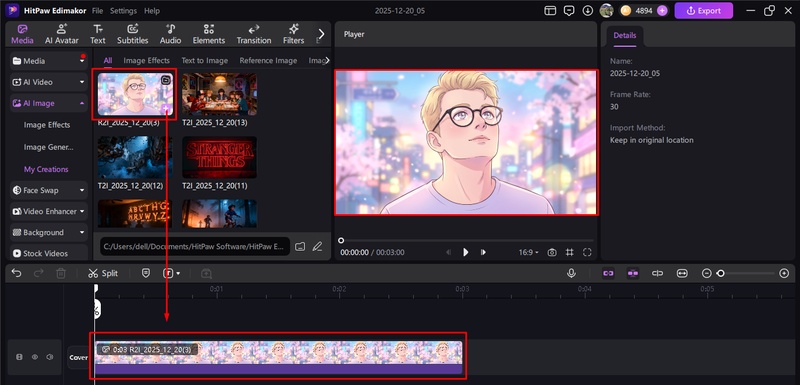The image size is (800, 385).
Task: Open the Settings menu
Action: click(x=123, y=11)
